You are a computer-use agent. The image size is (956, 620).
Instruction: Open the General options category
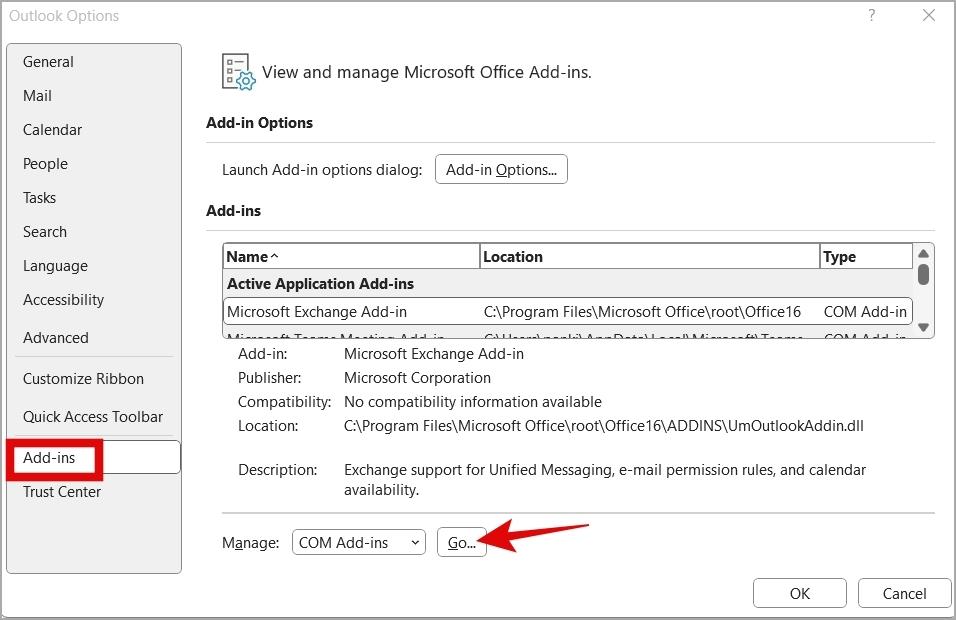pyautogui.click(x=48, y=62)
